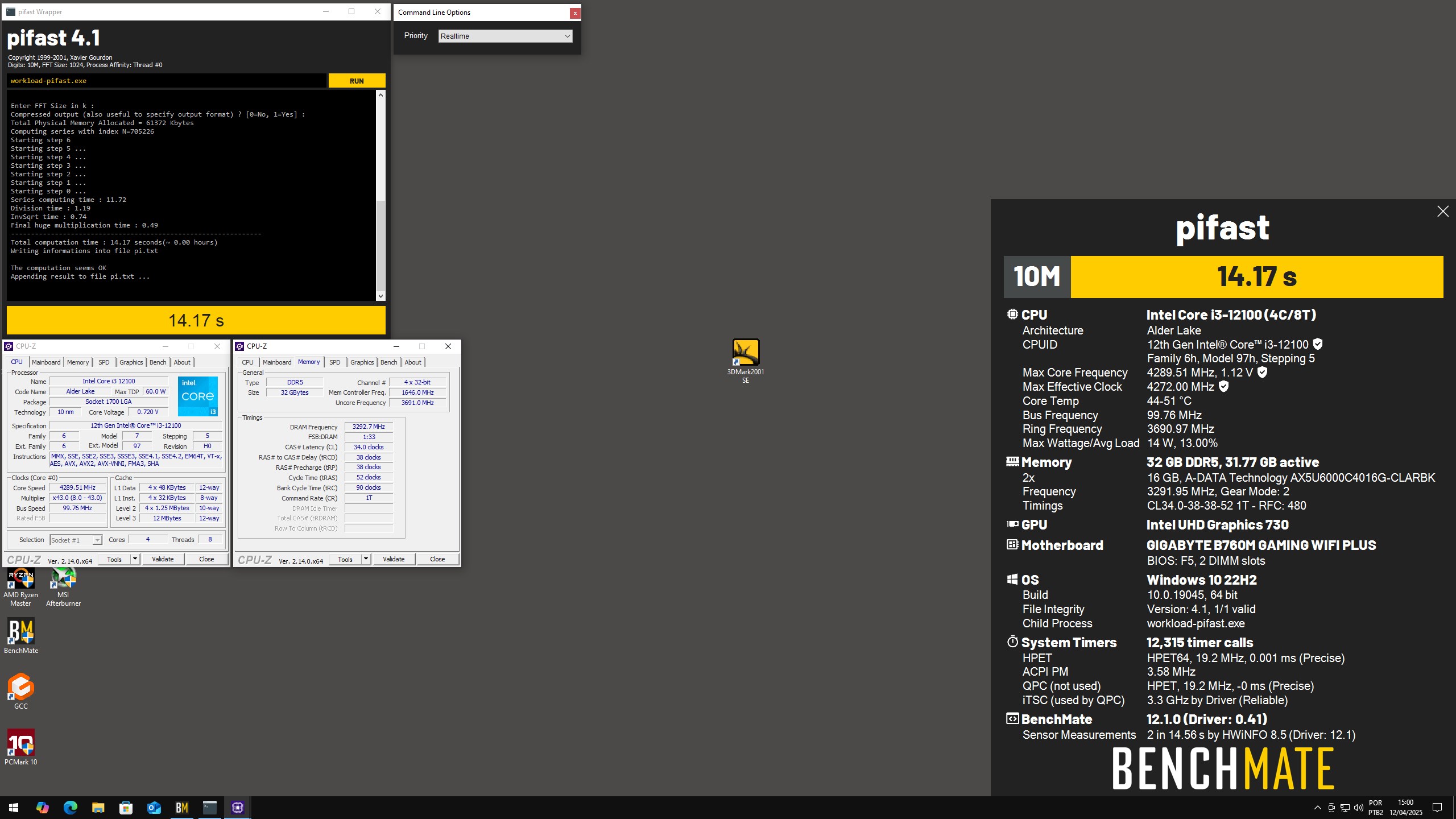Open Outlook from taskbar
Screen dimensions: 1456x819
[154, 808]
